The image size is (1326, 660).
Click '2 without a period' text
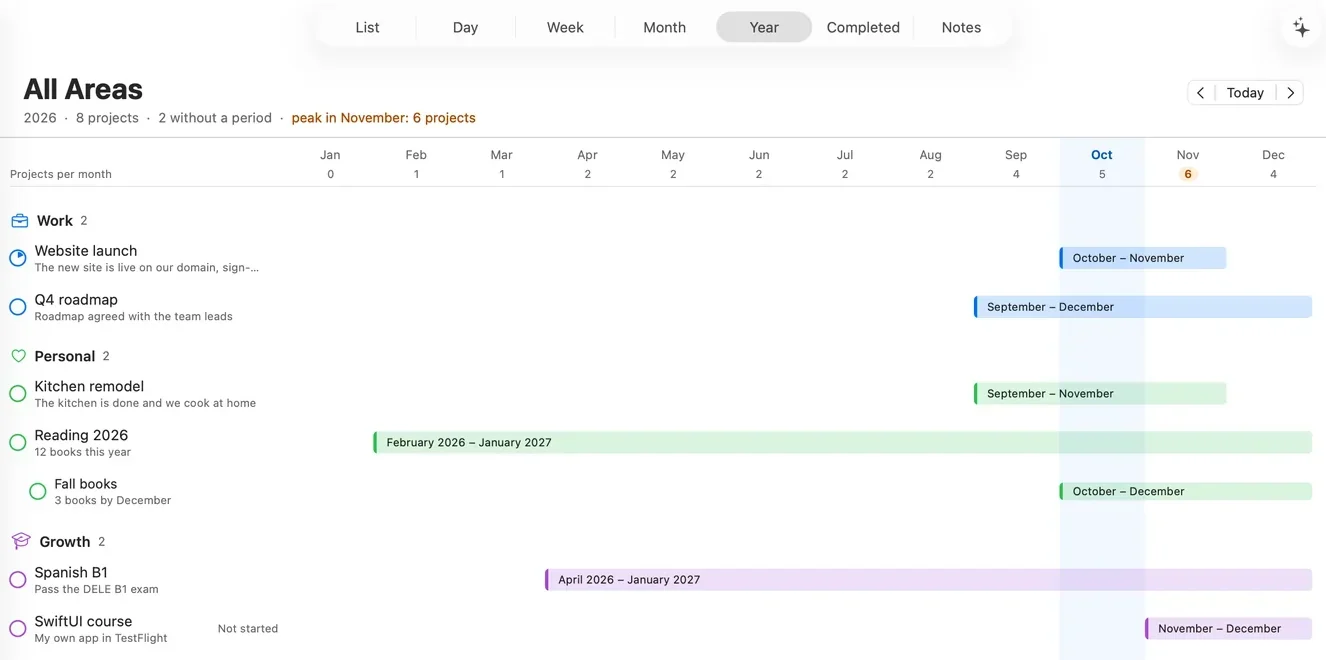(215, 118)
